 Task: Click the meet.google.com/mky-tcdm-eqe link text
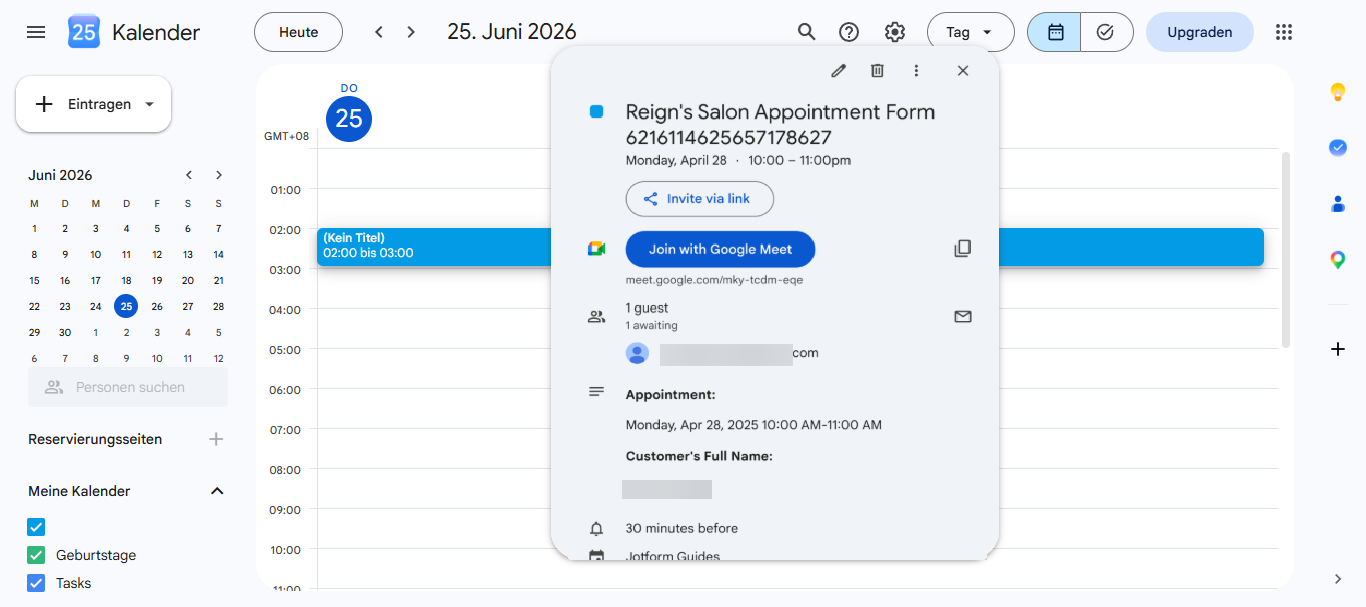click(x=714, y=280)
